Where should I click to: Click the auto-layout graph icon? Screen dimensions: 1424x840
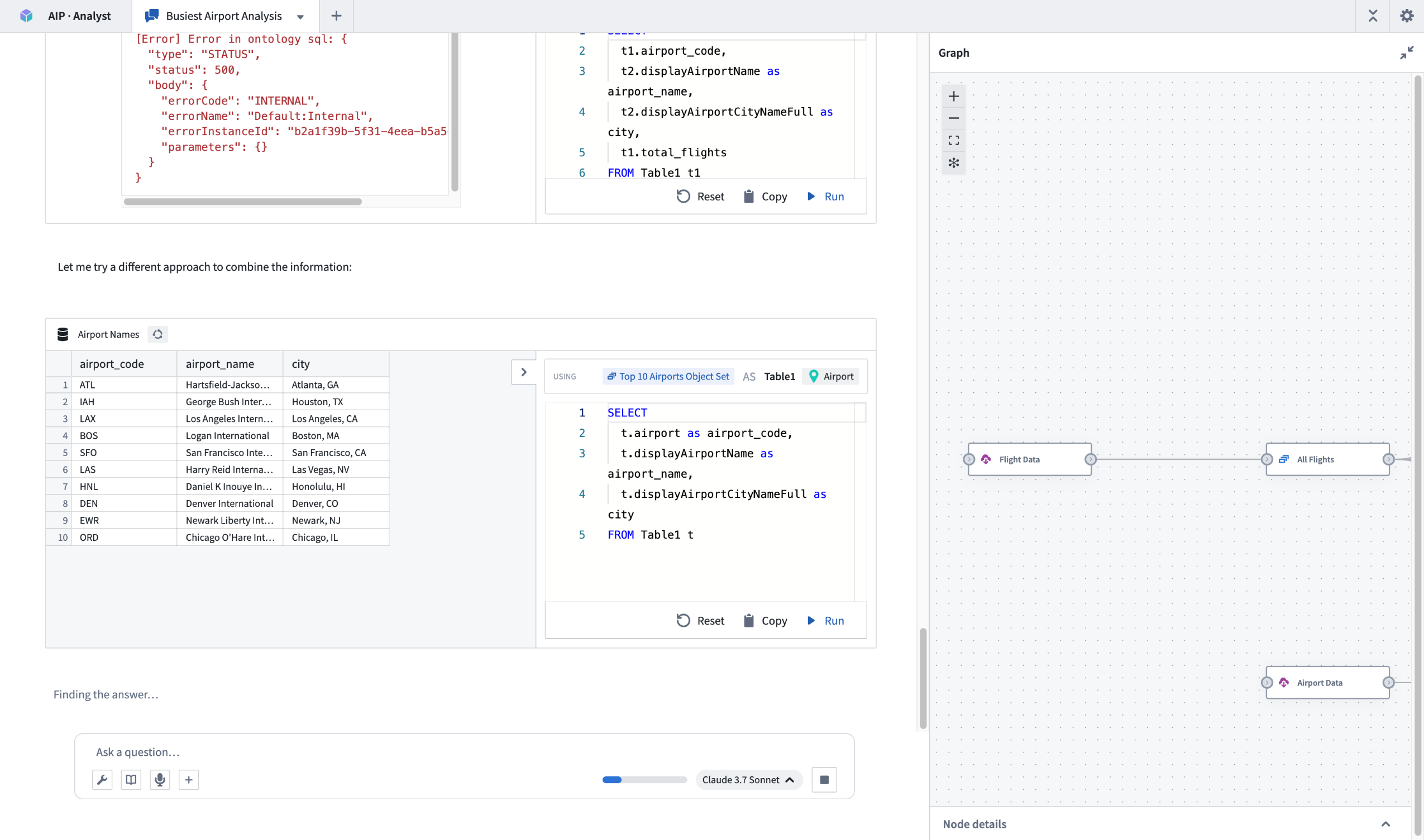pos(953,163)
